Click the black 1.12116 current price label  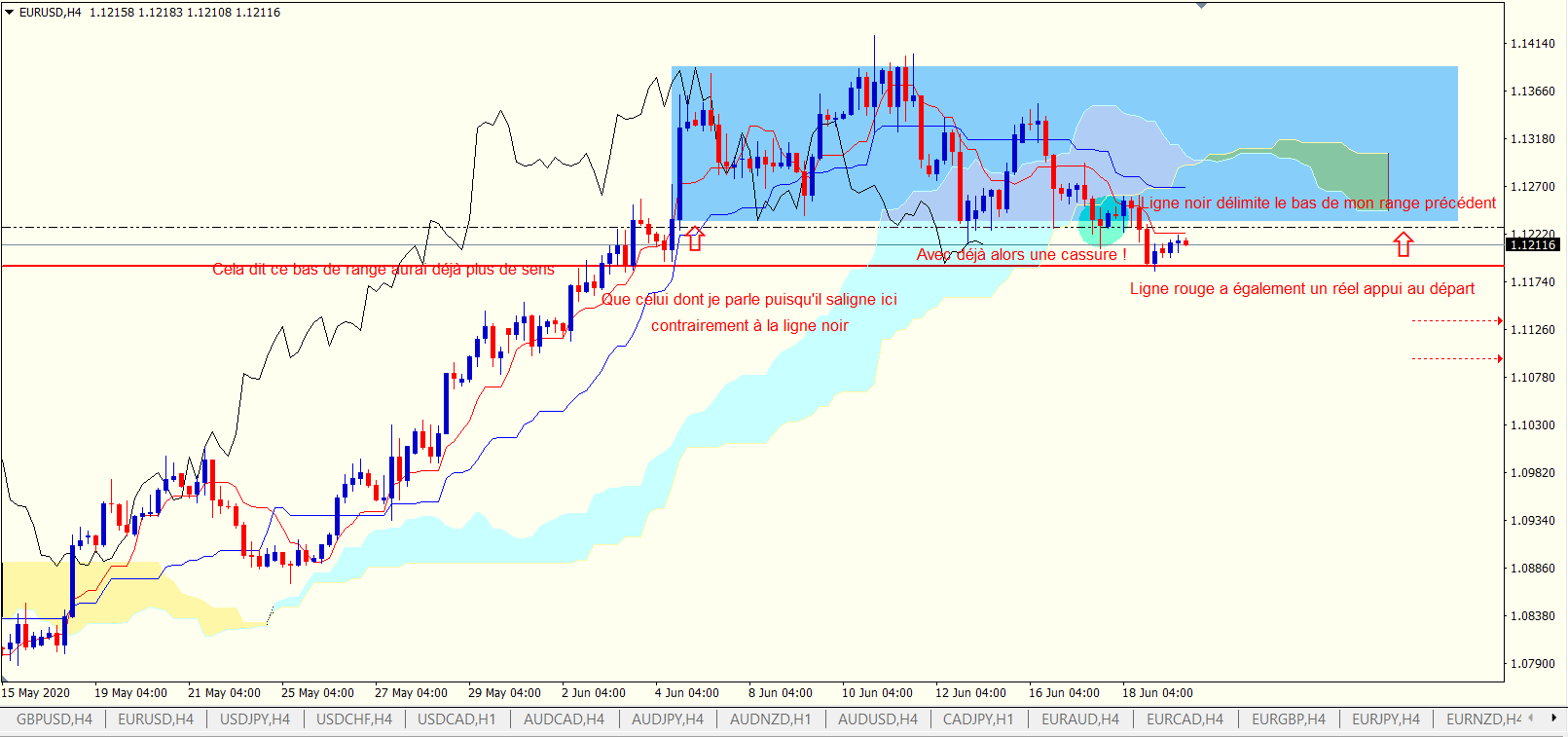[1533, 244]
